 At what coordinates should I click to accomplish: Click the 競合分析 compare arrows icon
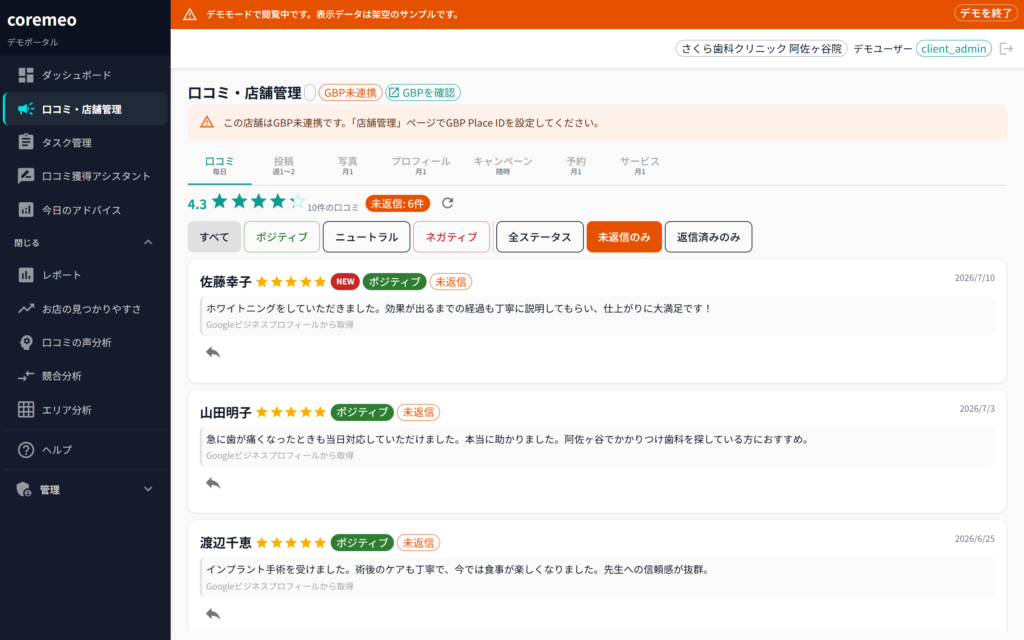pyautogui.click(x=25, y=376)
